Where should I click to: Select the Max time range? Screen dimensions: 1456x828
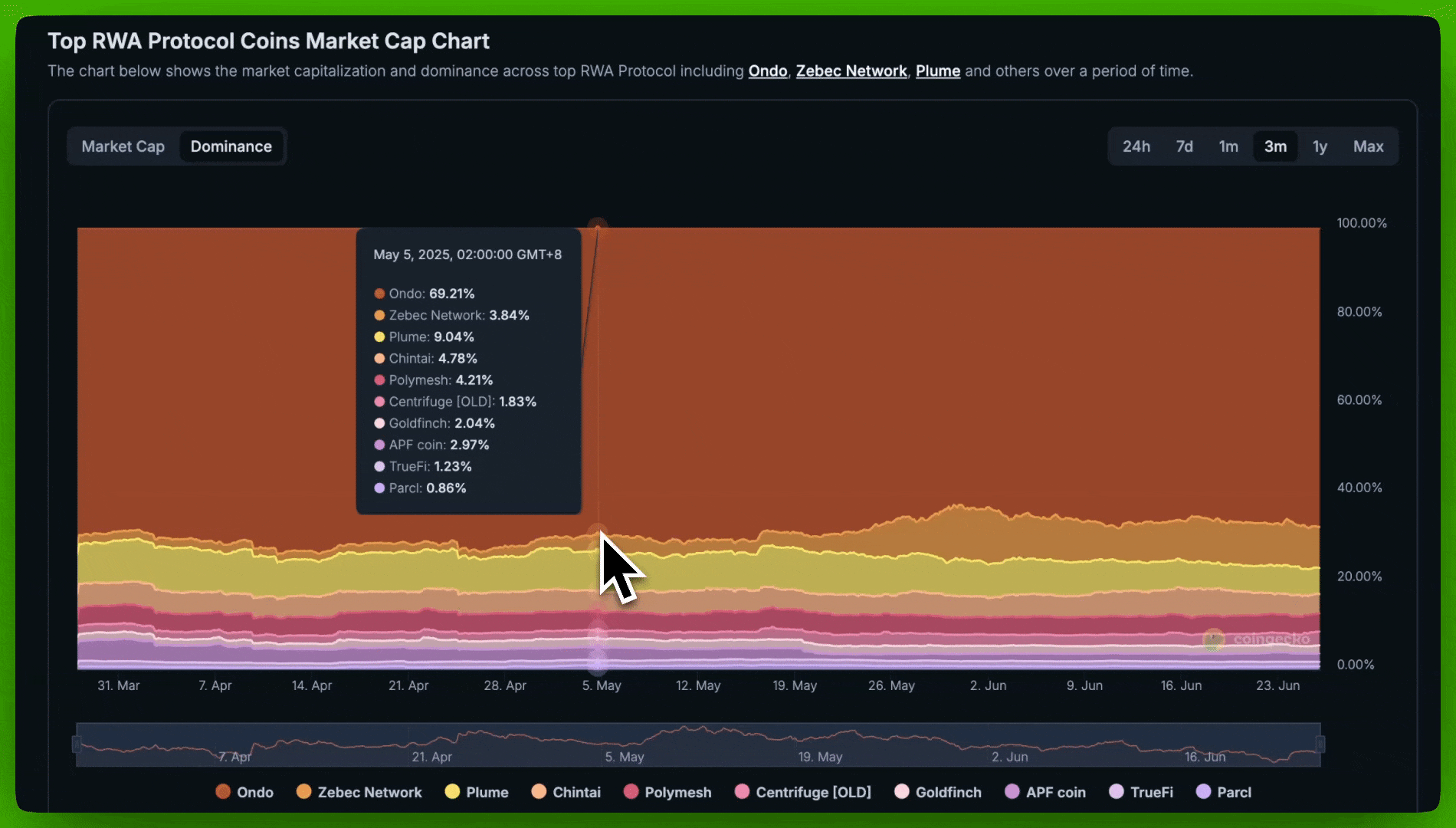coord(1368,146)
